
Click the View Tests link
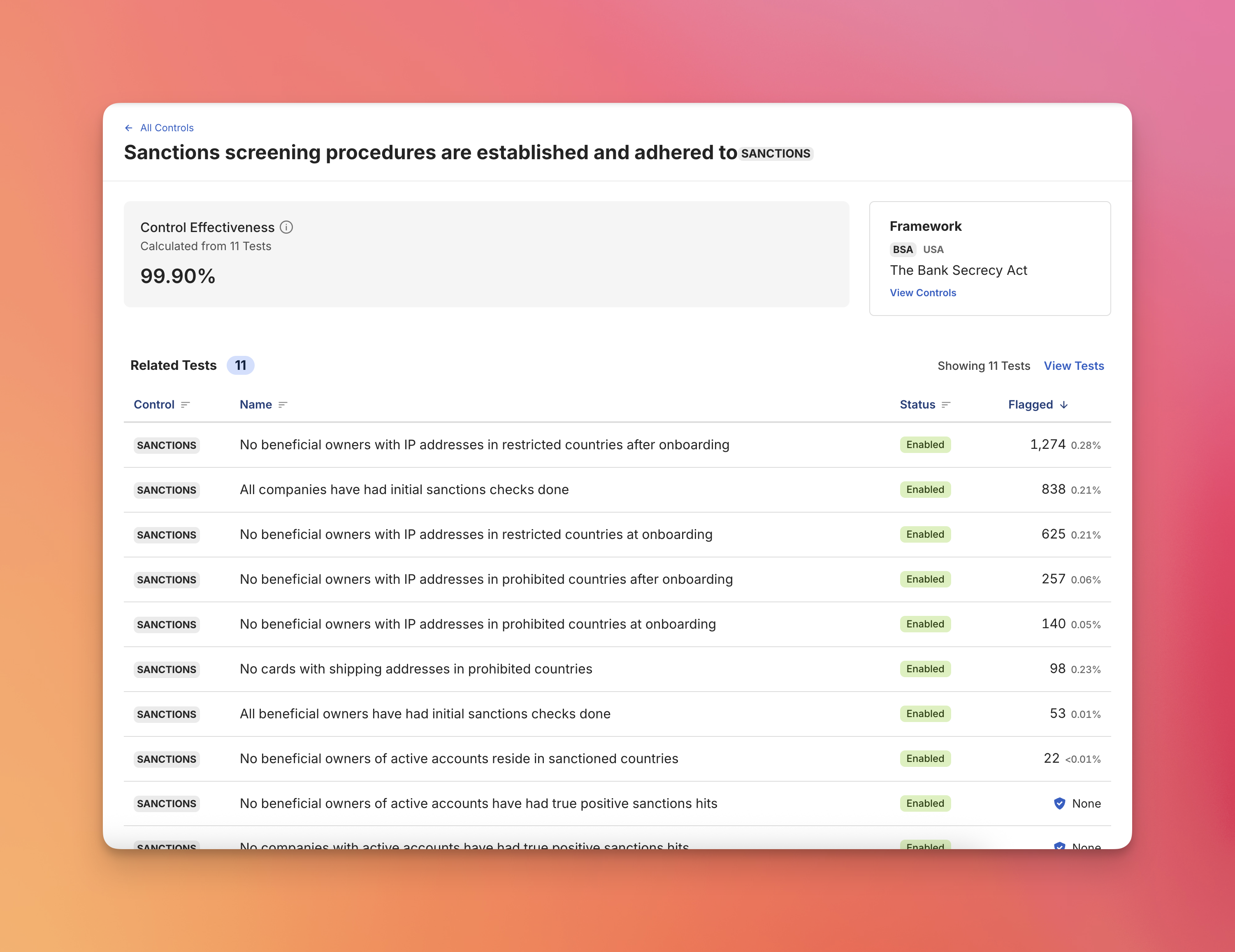(x=1073, y=365)
